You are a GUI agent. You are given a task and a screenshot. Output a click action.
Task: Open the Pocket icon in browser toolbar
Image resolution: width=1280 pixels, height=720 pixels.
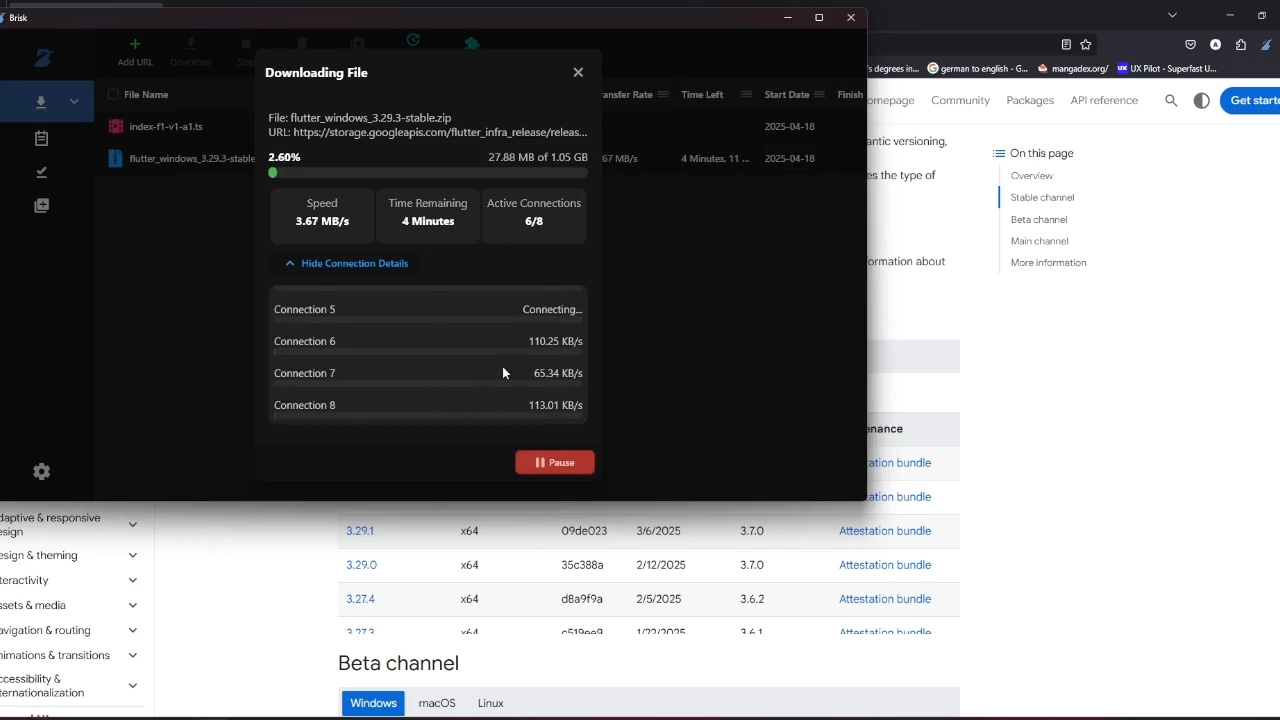(x=1190, y=44)
